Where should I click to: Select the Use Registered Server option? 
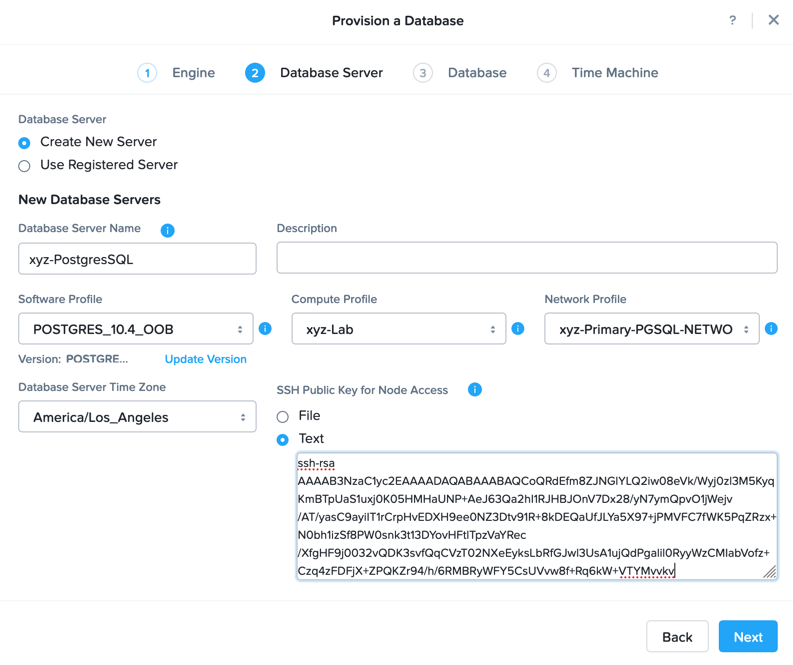tap(24, 166)
